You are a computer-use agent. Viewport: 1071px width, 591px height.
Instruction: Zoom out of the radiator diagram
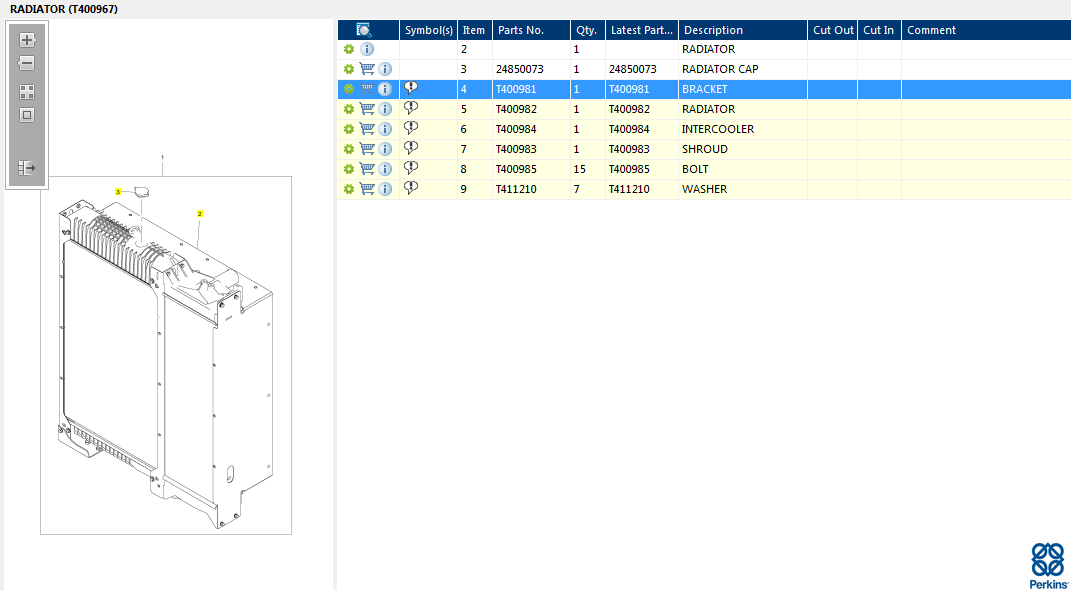pyautogui.click(x=27, y=63)
